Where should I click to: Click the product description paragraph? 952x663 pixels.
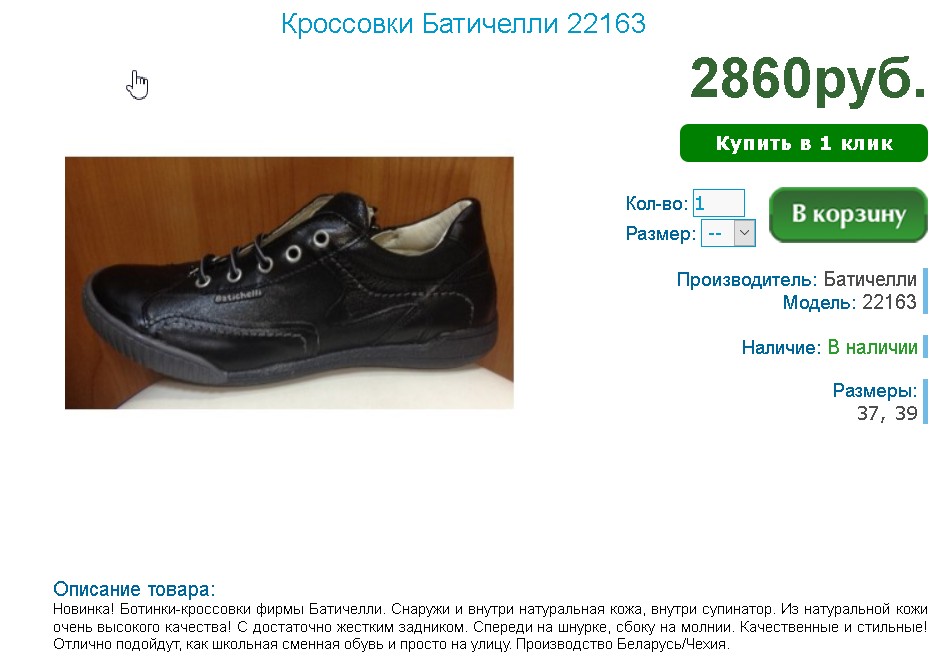point(490,626)
